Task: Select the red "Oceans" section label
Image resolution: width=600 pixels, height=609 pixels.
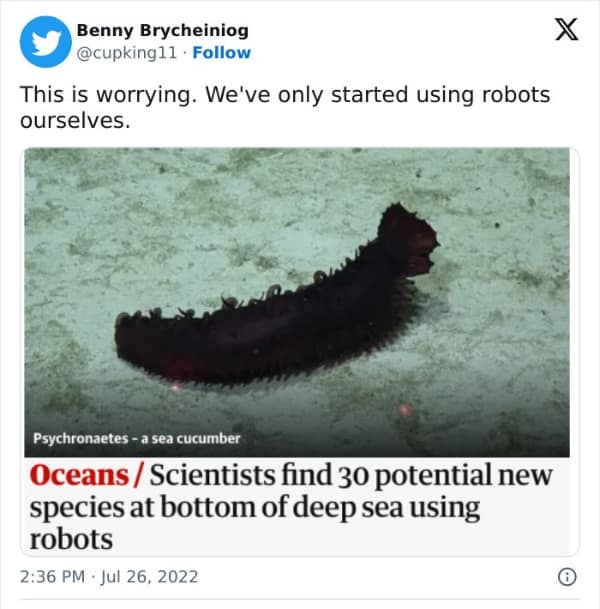Action: point(81,475)
